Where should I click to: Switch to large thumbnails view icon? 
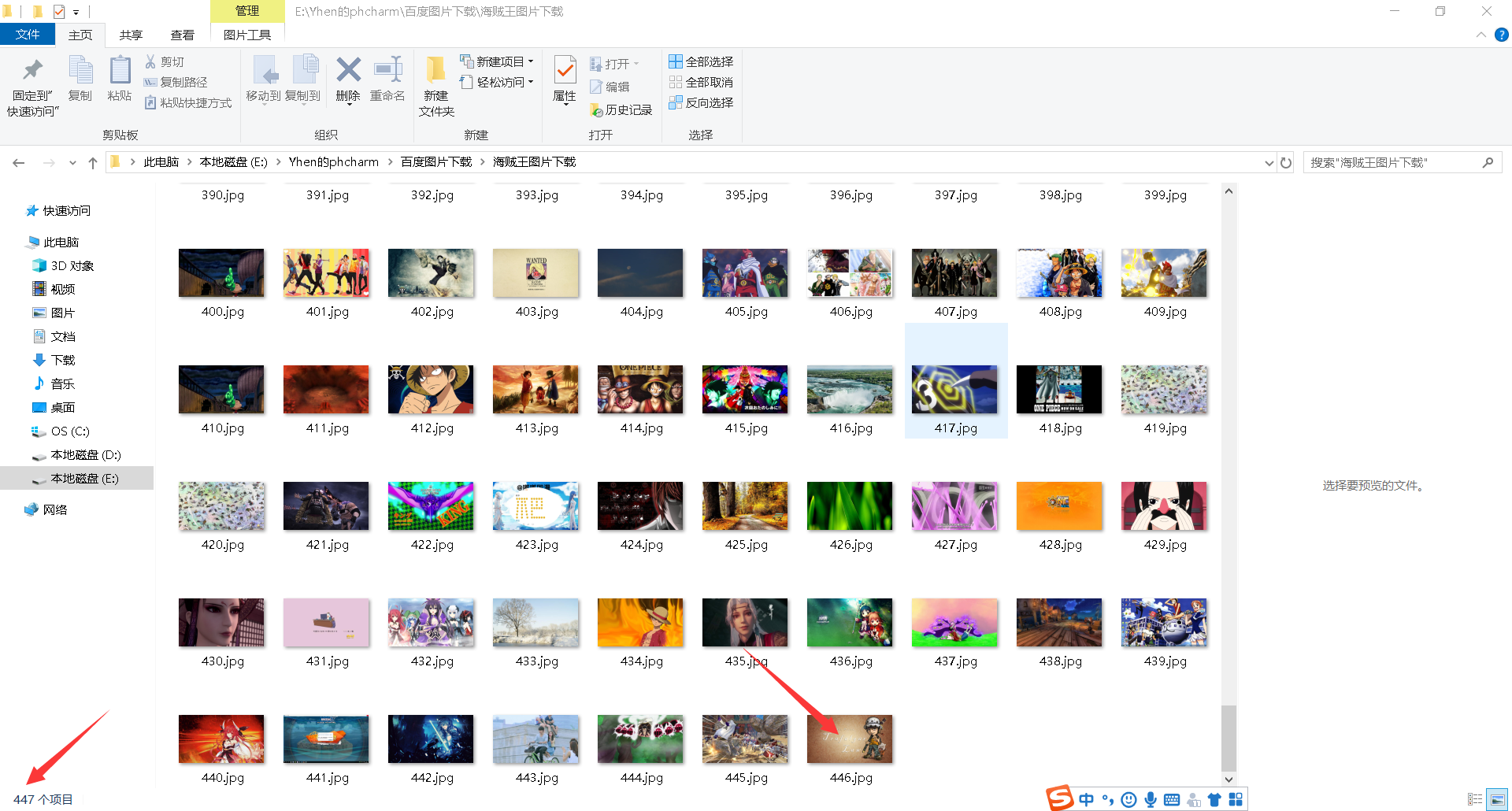click(x=1497, y=799)
